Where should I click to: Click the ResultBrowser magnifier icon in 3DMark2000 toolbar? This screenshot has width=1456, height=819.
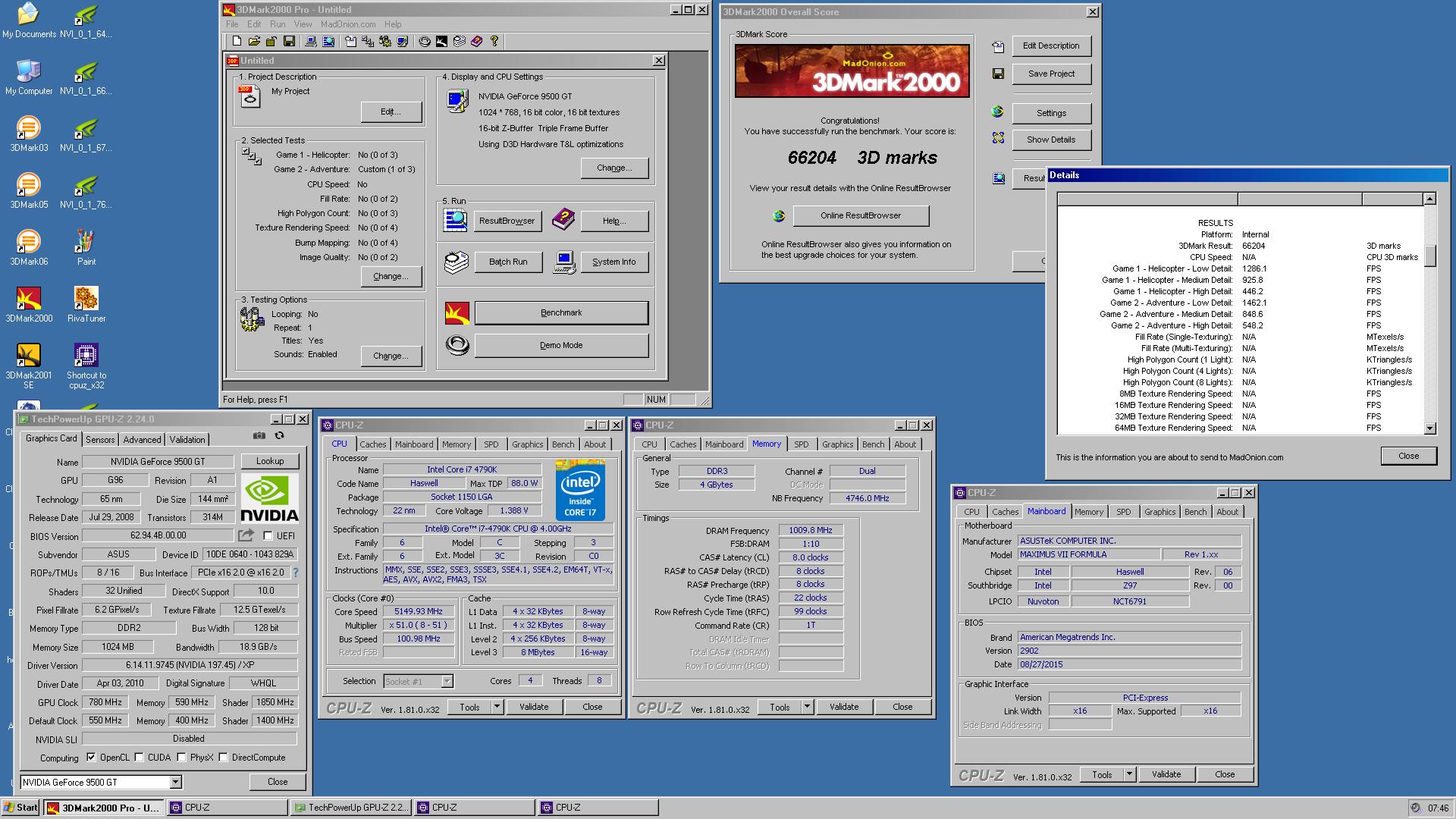(x=328, y=41)
